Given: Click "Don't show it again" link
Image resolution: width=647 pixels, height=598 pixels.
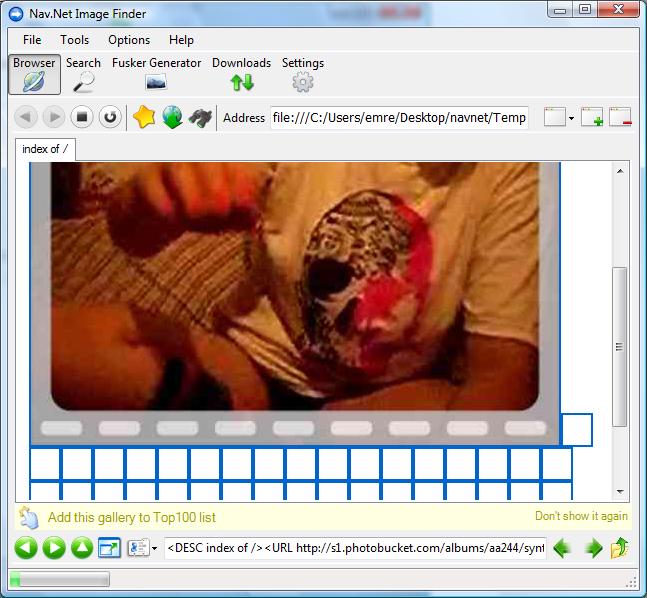Looking at the screenshot, I should point(581,517).
